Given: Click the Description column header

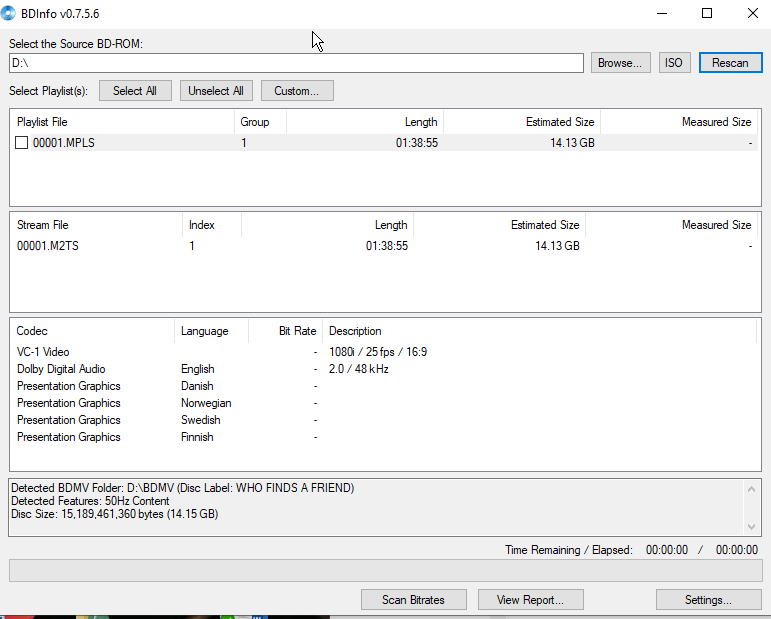Looking at the screenshot, I should (539, 331).
